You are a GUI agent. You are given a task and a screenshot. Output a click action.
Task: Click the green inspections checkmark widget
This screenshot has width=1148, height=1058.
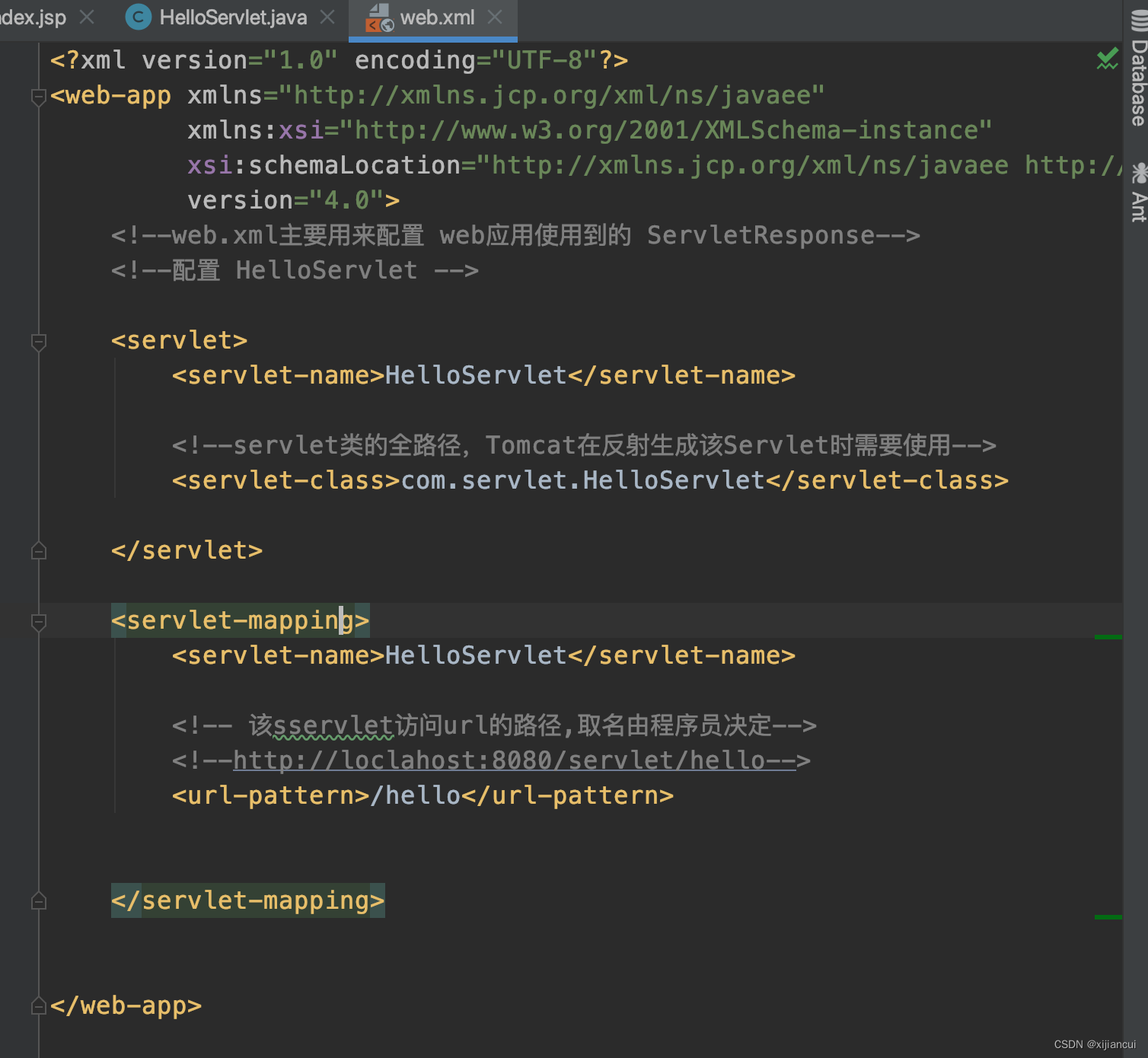click(x=1107, y=59)
